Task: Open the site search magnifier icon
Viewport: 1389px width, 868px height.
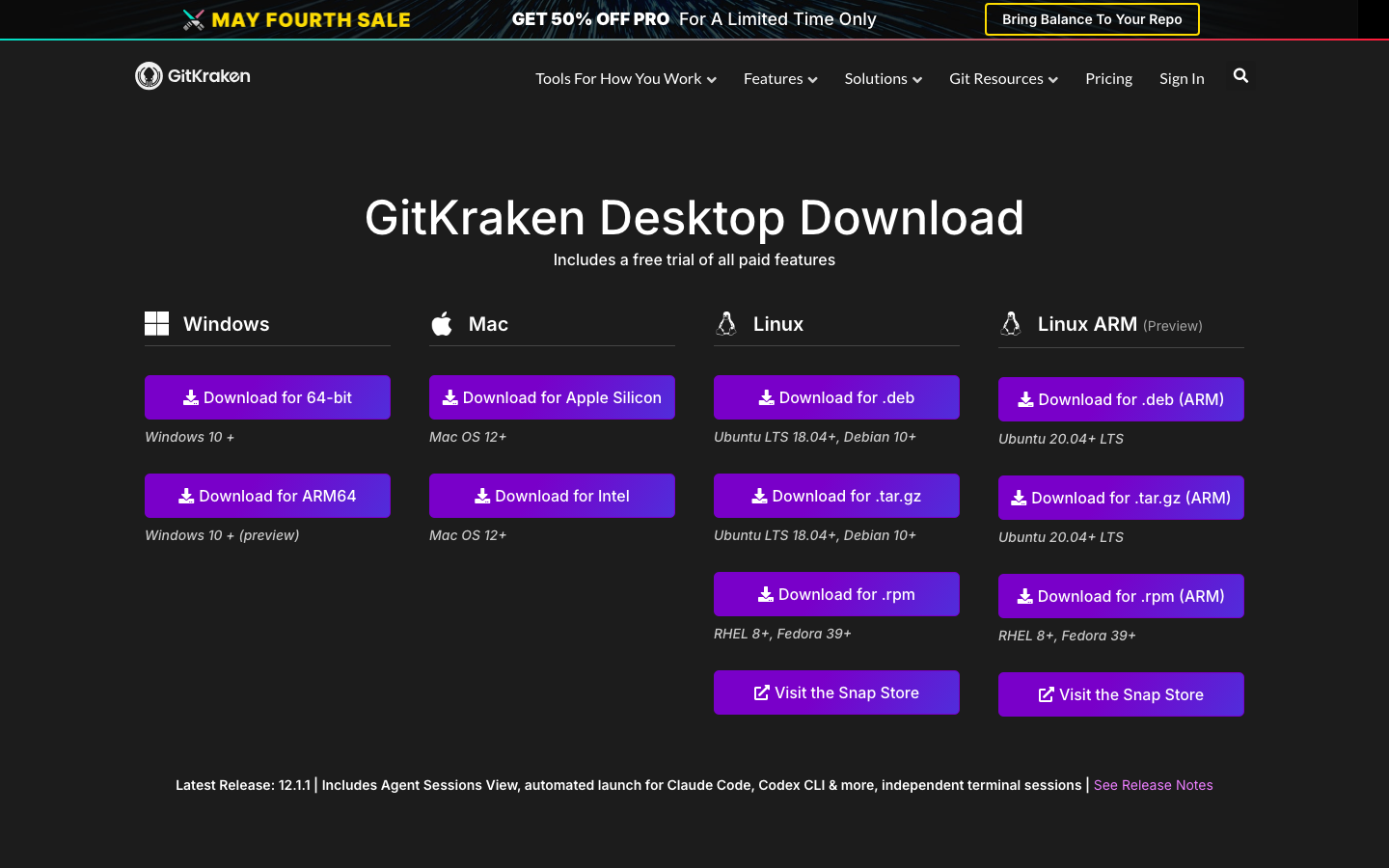Action: tap(1240, 75)
